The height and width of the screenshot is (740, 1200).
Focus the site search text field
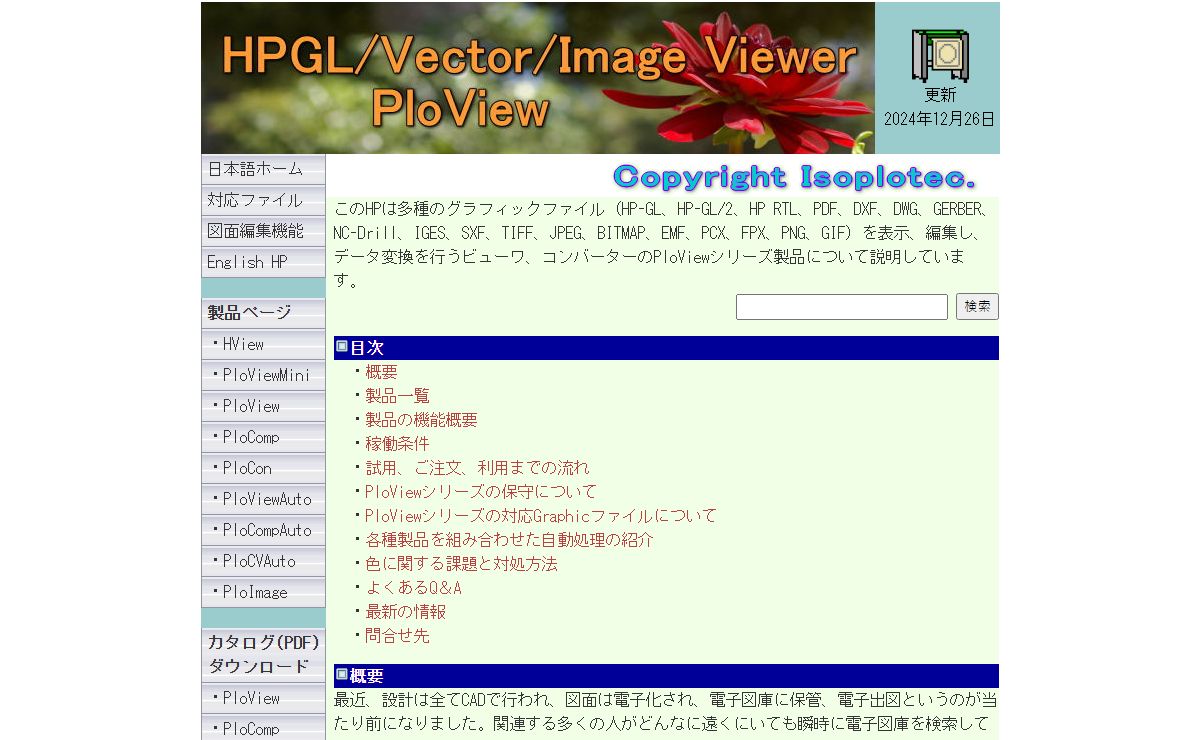tap(842, 307)
